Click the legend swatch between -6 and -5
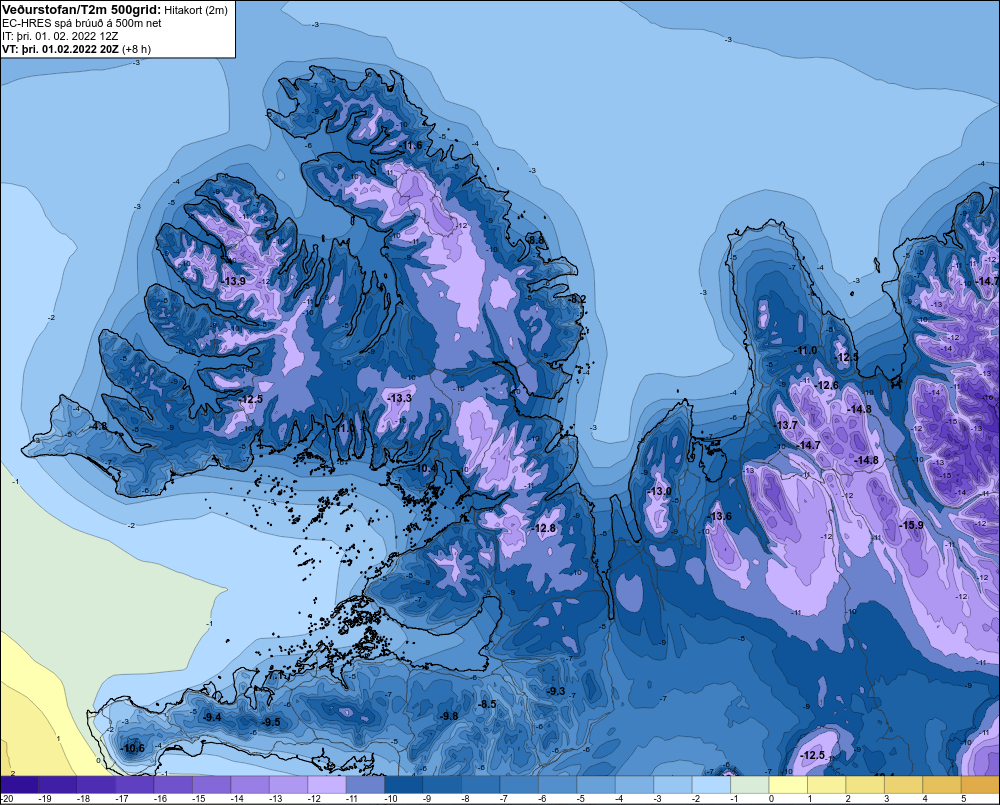Image resolution: width=1000 pixels, height=805 pixels. [558, 785]
